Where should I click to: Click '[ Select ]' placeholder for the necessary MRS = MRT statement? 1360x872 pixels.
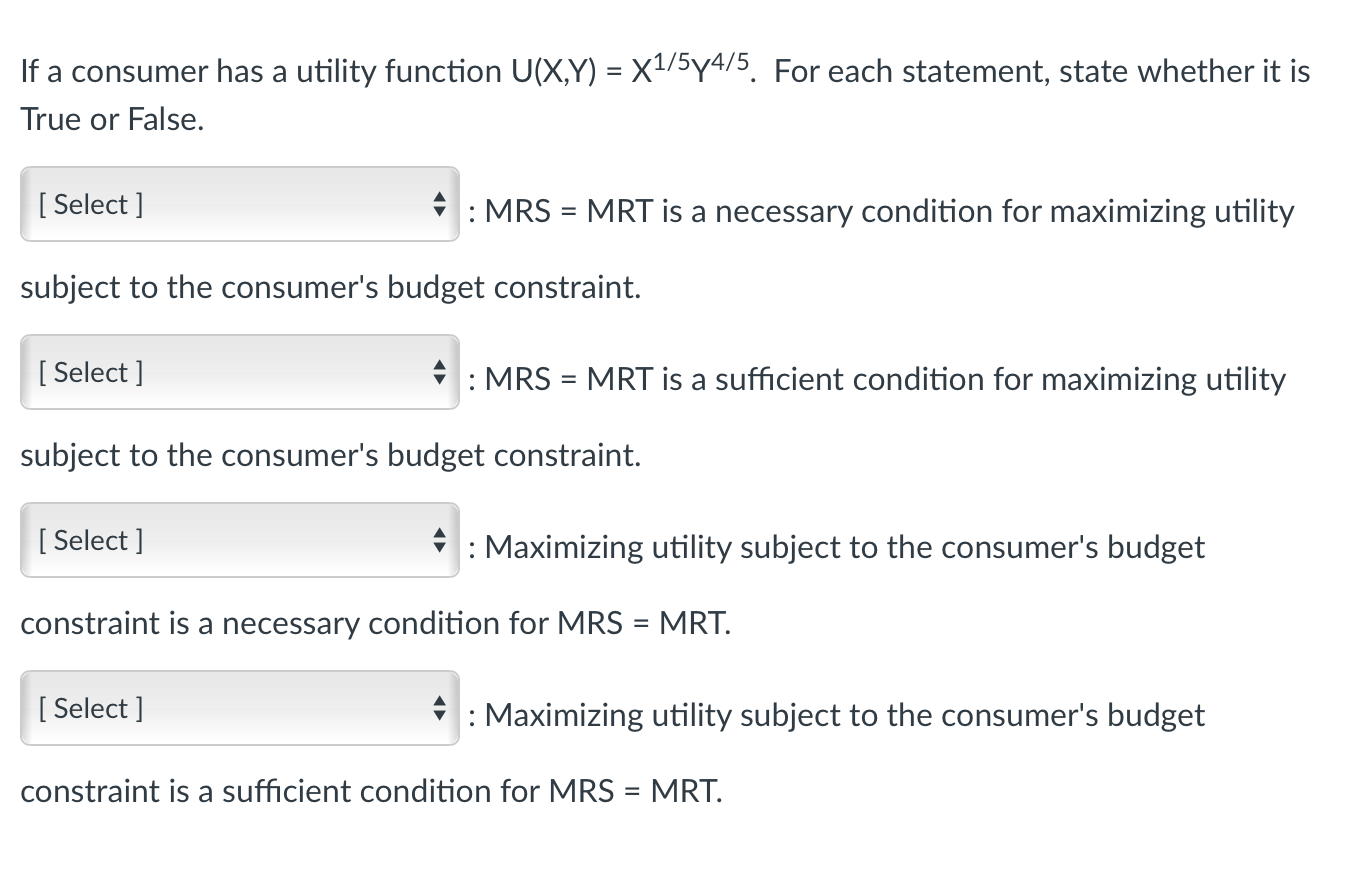pyautogui.click(x=90, y=205)
